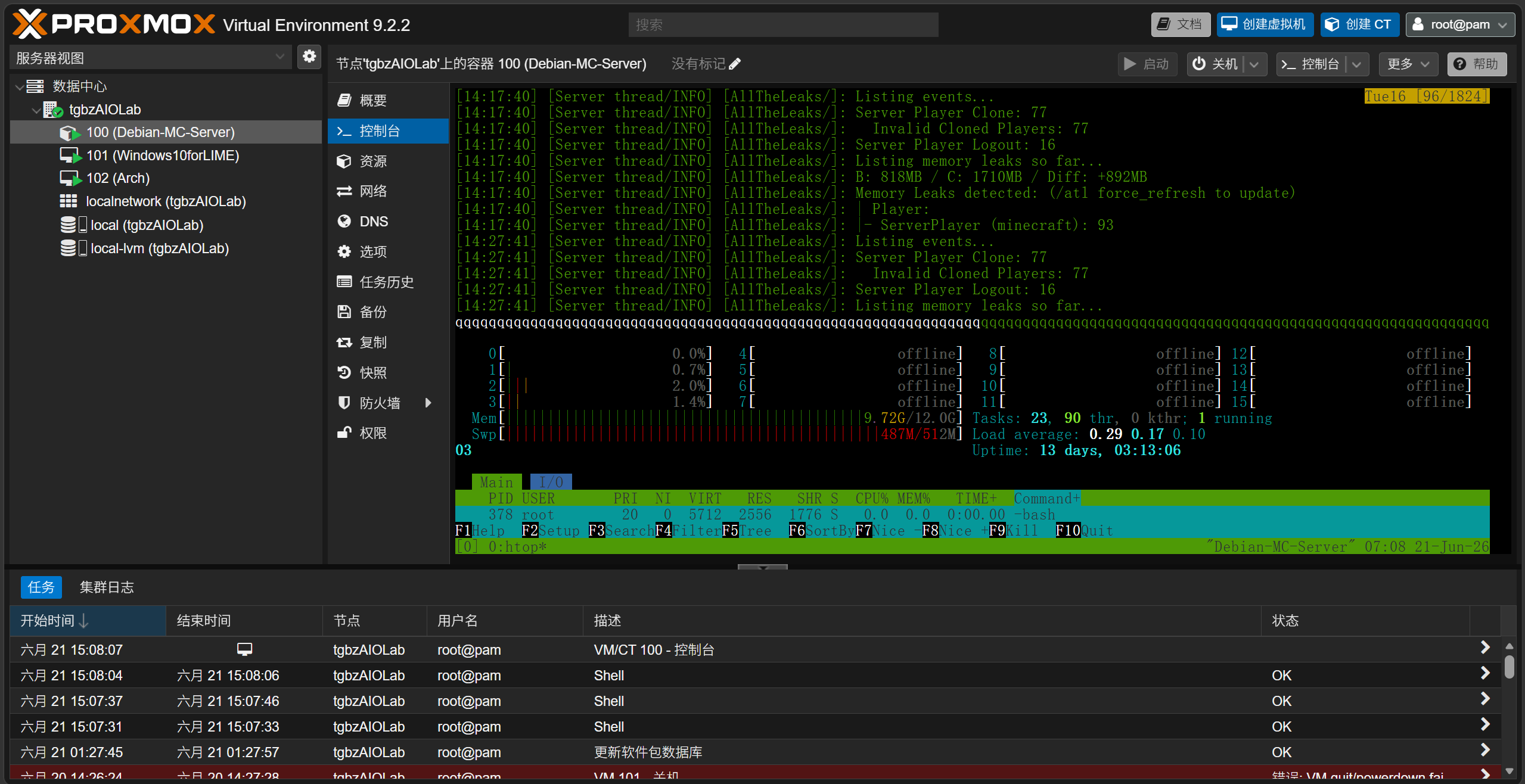This screenshot has width=1525, height=784.
Task: Click htop's I/O tab in the console
Action: [551, 482]
